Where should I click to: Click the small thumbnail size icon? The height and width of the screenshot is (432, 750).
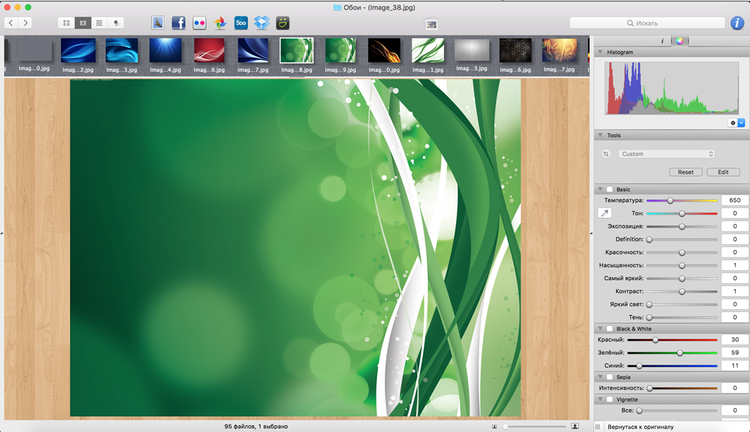coord(495,426)
